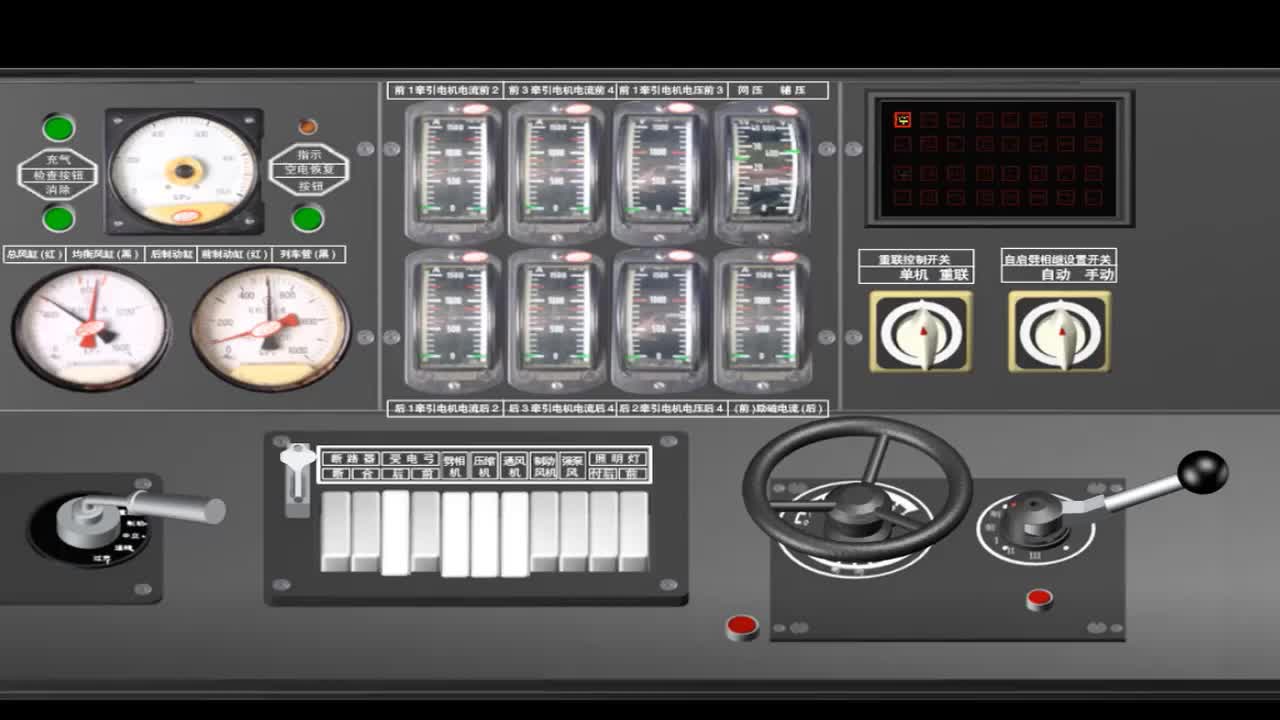Toggle the 照明灯 前 light key

[633, 531]
